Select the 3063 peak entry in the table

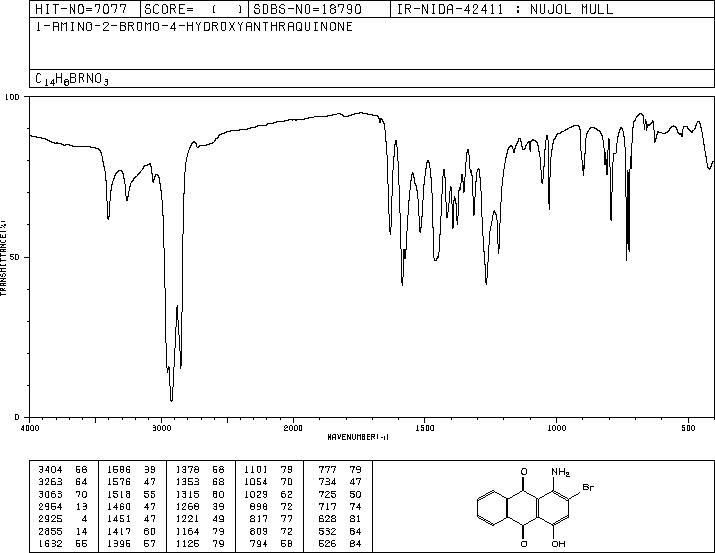coord(62,495)
